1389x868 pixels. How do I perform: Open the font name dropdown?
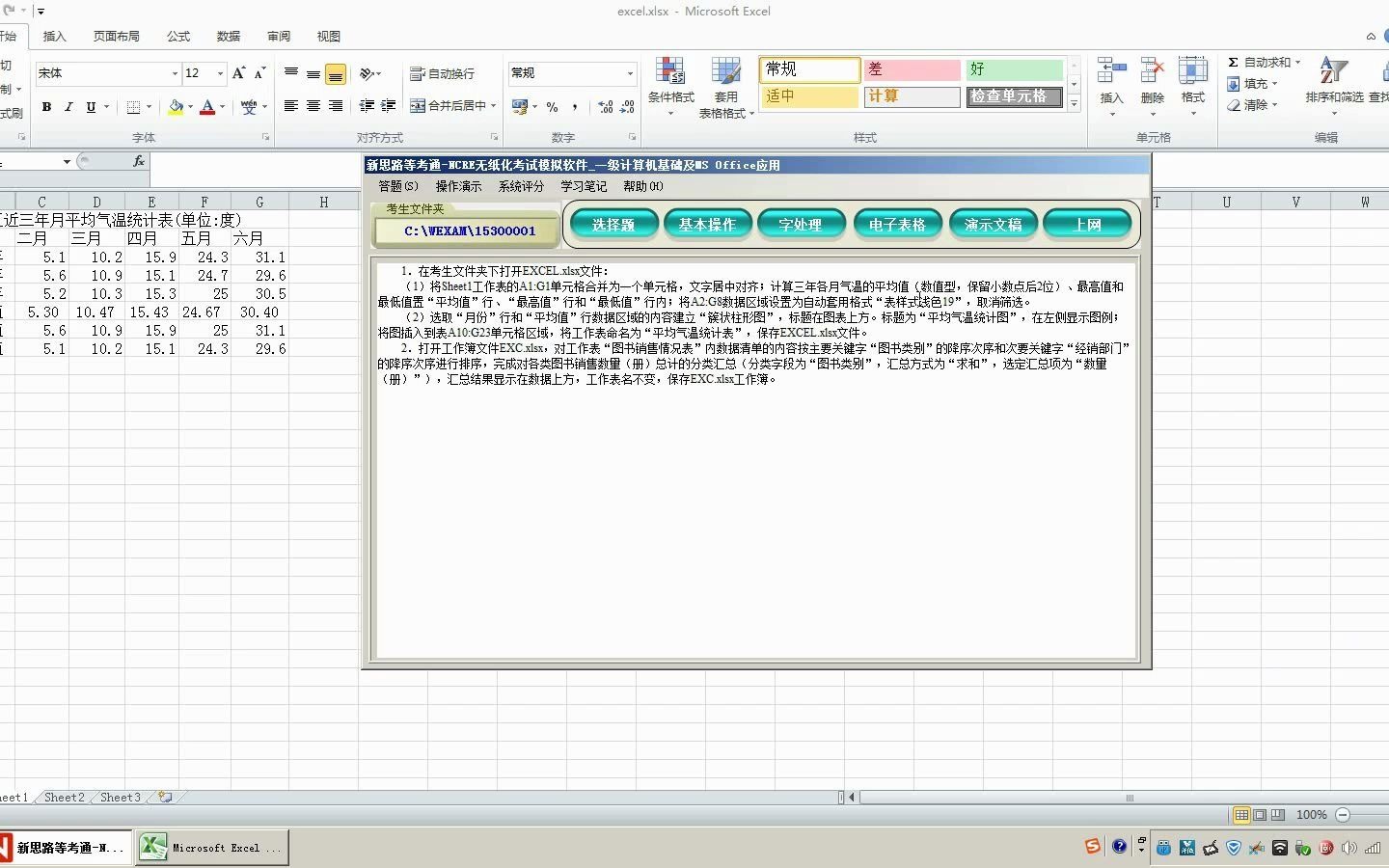pyautogui.click(x=174, y=73)
